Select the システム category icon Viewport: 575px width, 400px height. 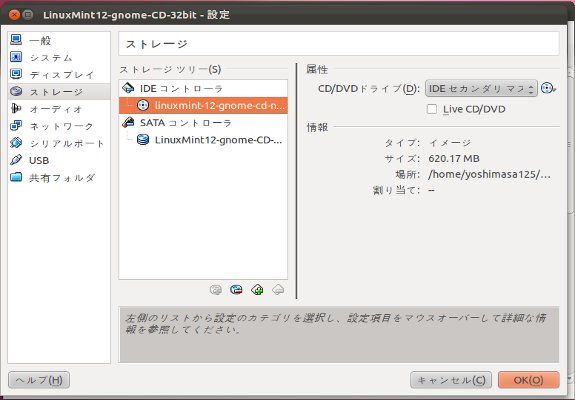16,57
